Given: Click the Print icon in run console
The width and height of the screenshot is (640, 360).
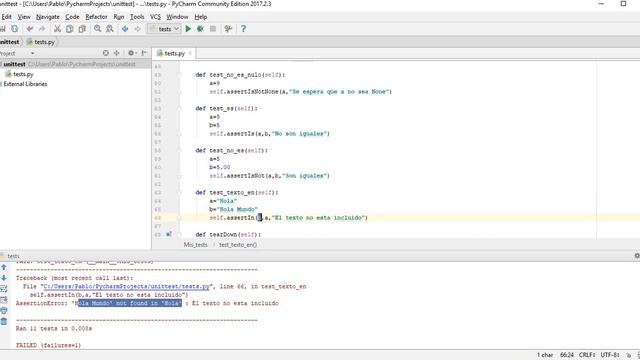Looking at the screenshot, I should [4, 311].
